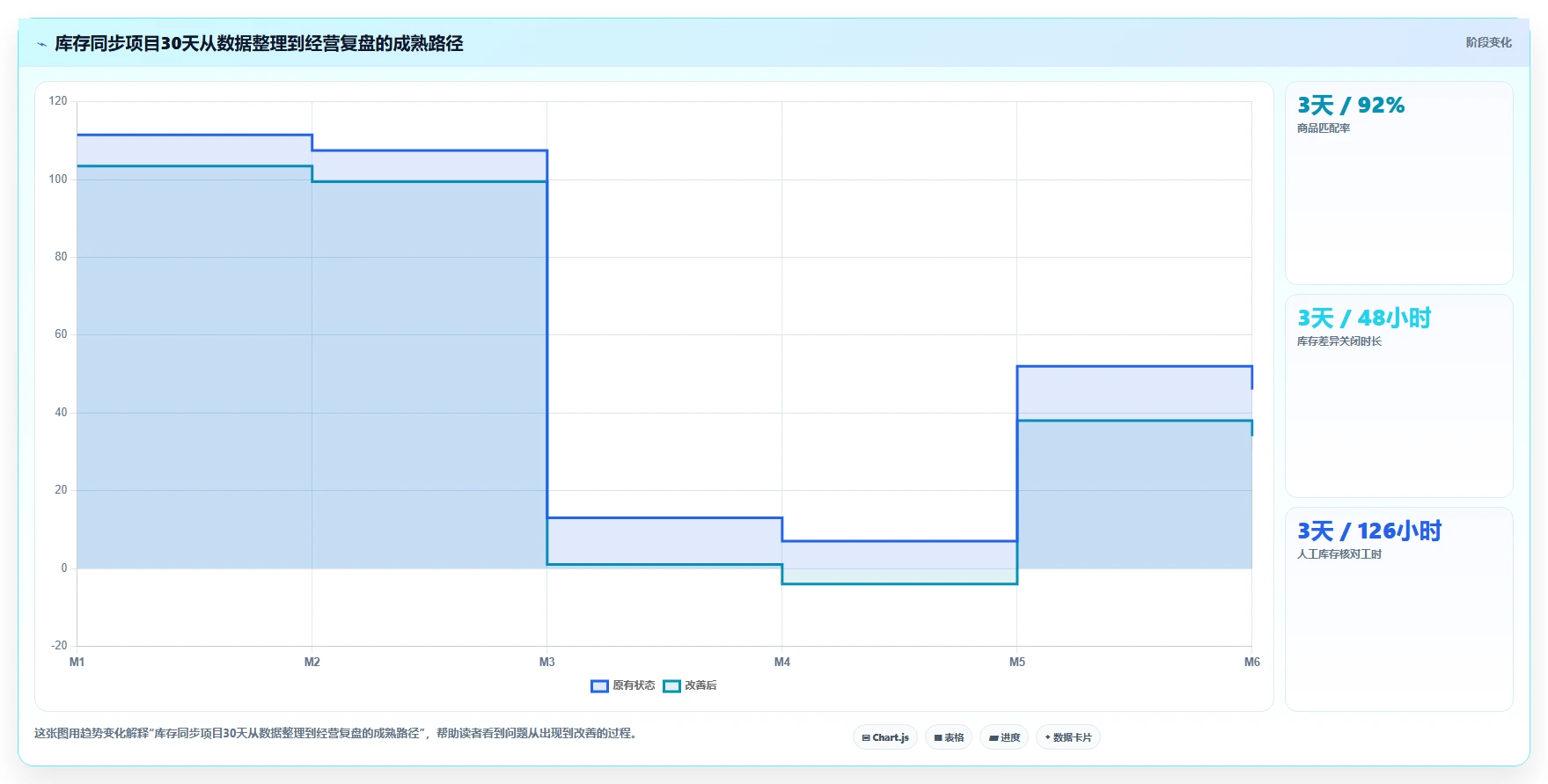Toggle the 改善后 legend entry
1548x784 pixels.
coord(690,685)
